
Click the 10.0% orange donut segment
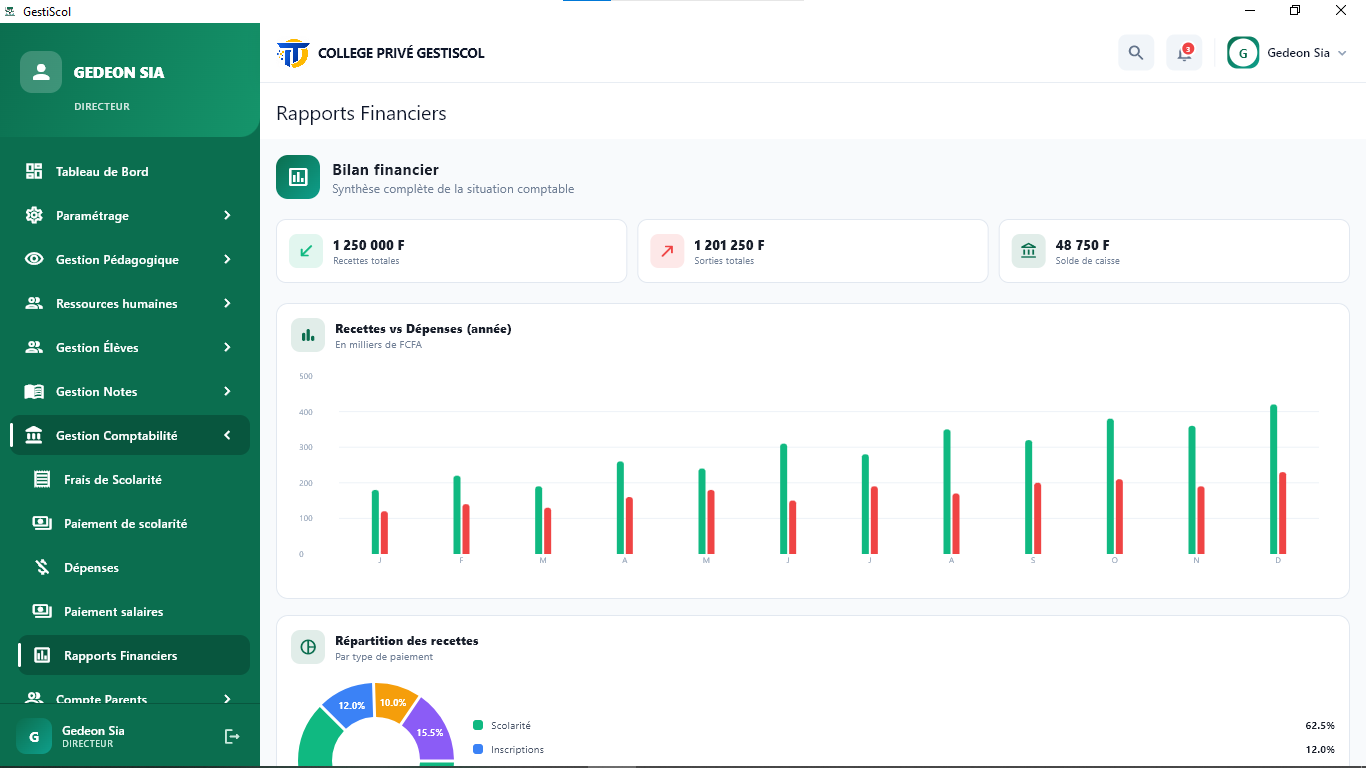tap(394, 701)
